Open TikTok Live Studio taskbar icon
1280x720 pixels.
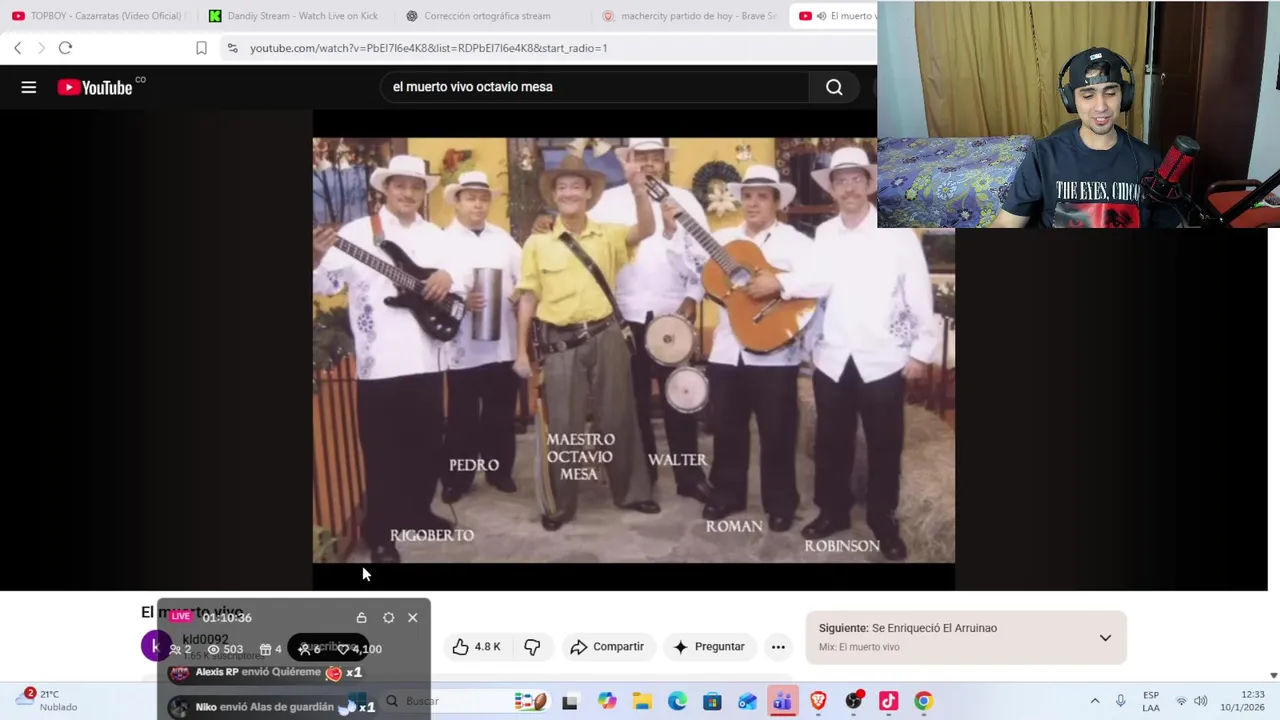(x=888, y=702)
